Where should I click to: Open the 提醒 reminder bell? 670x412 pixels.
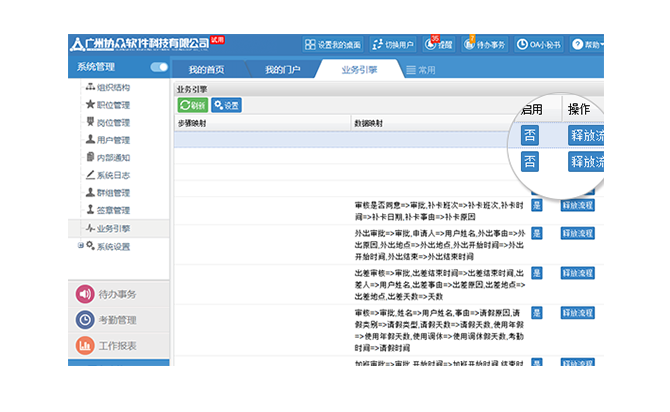[x=438, y=45]
